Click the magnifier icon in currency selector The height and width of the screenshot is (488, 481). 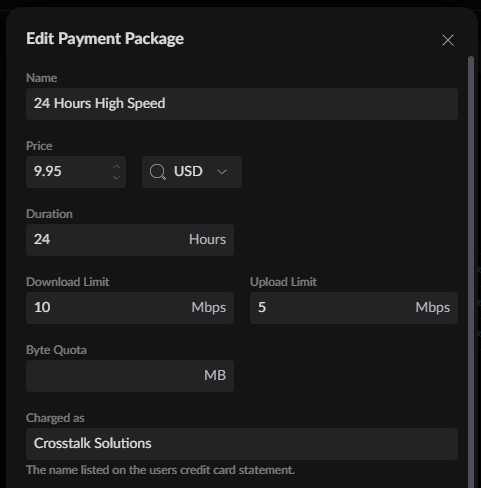tap(157, 172)
